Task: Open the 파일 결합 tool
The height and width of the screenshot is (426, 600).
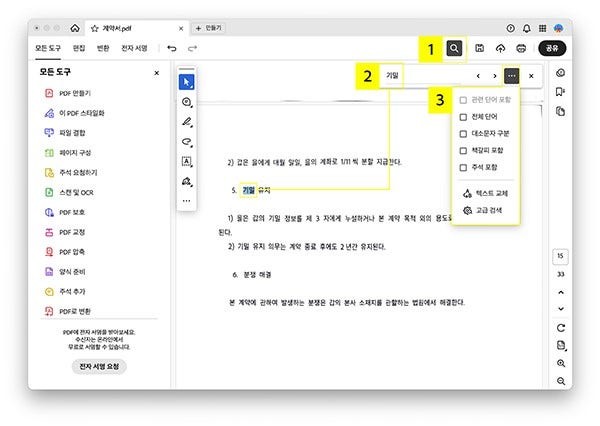Action: click(65, 133)
